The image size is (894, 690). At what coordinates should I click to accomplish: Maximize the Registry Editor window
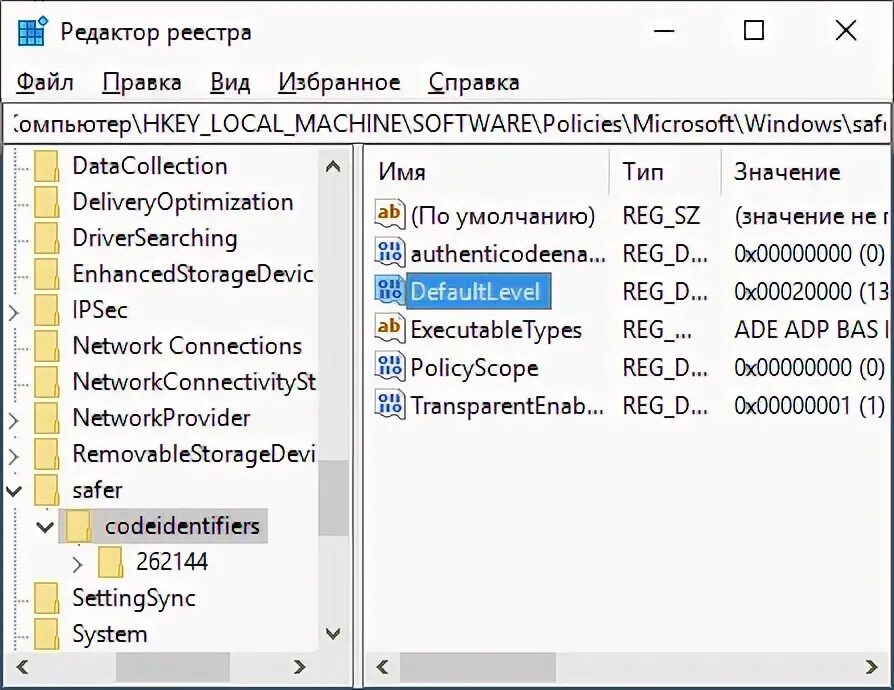(754, 30)
